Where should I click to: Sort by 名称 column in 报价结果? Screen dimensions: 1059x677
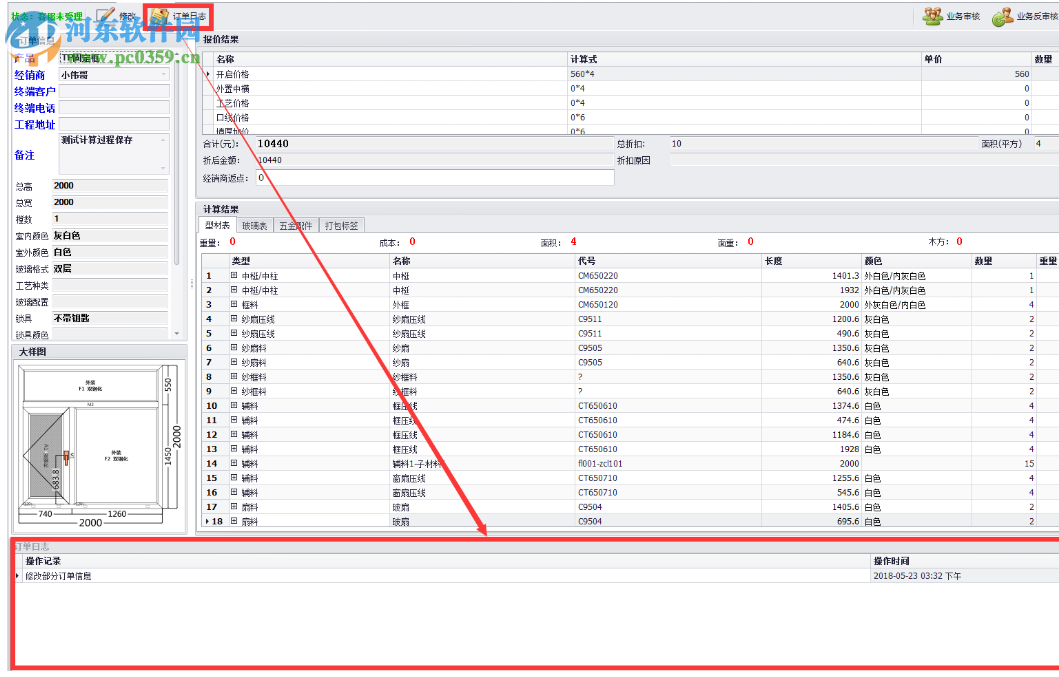click(390, 59)
